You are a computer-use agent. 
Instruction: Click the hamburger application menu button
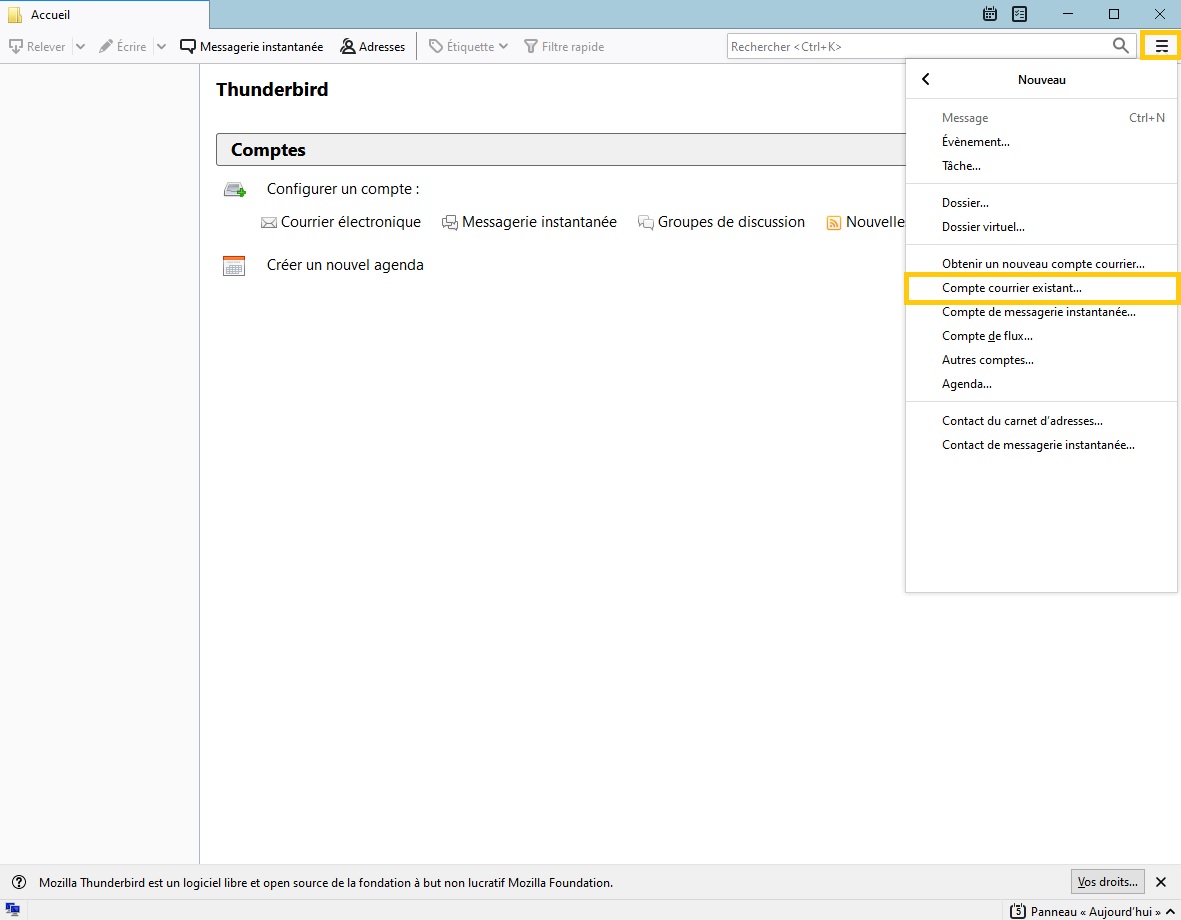point(1161,47)
